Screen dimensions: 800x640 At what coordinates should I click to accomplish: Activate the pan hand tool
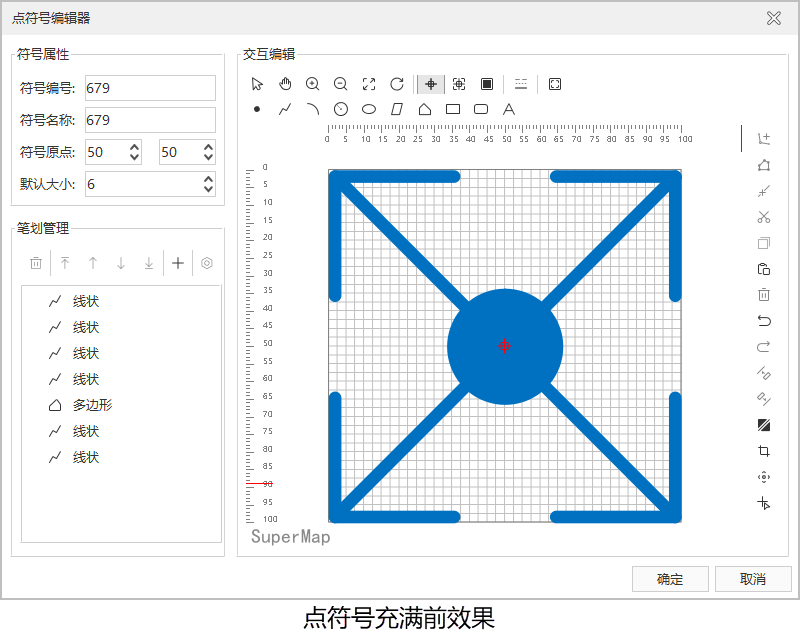[x=285, y=84]
